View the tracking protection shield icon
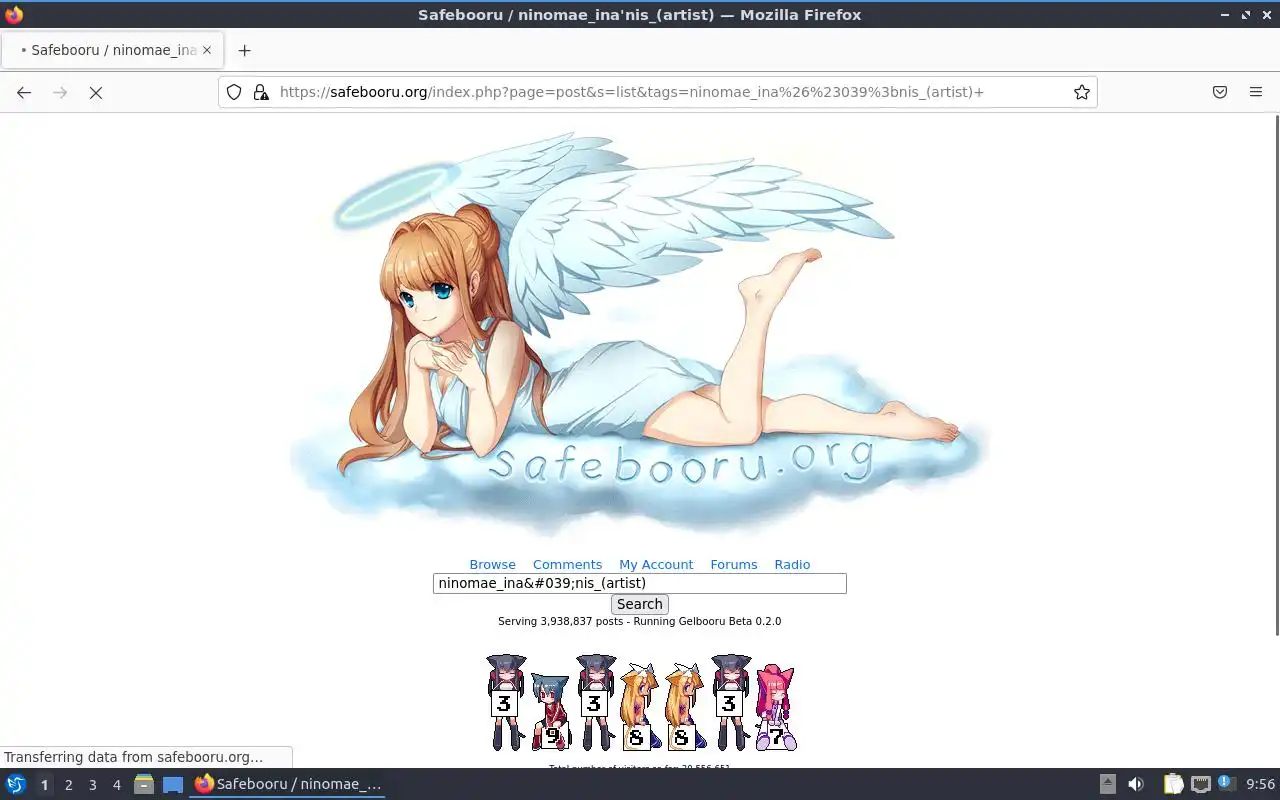 coord(234,92)
